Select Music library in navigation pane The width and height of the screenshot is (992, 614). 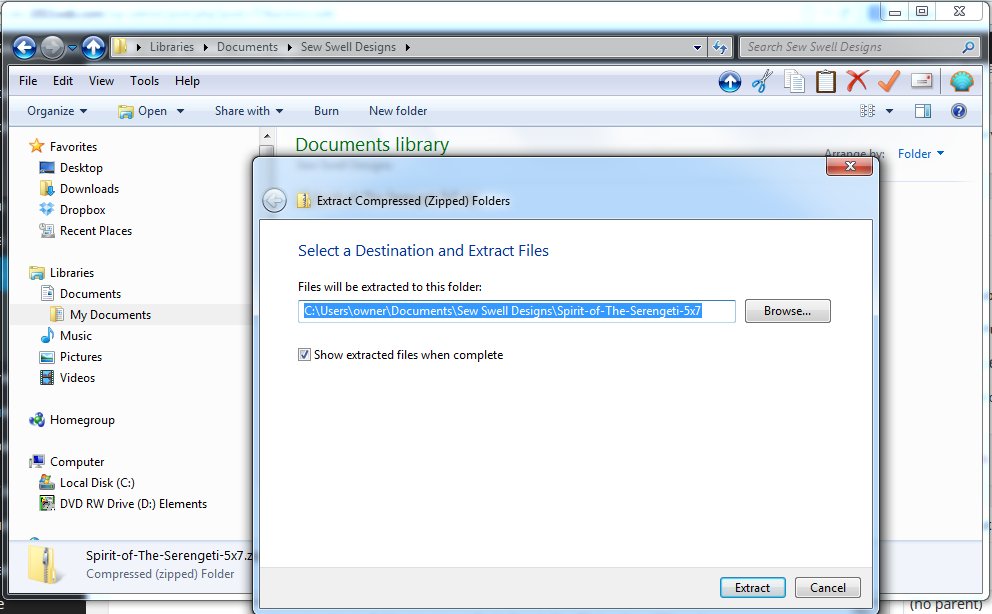tap(66, 336)
